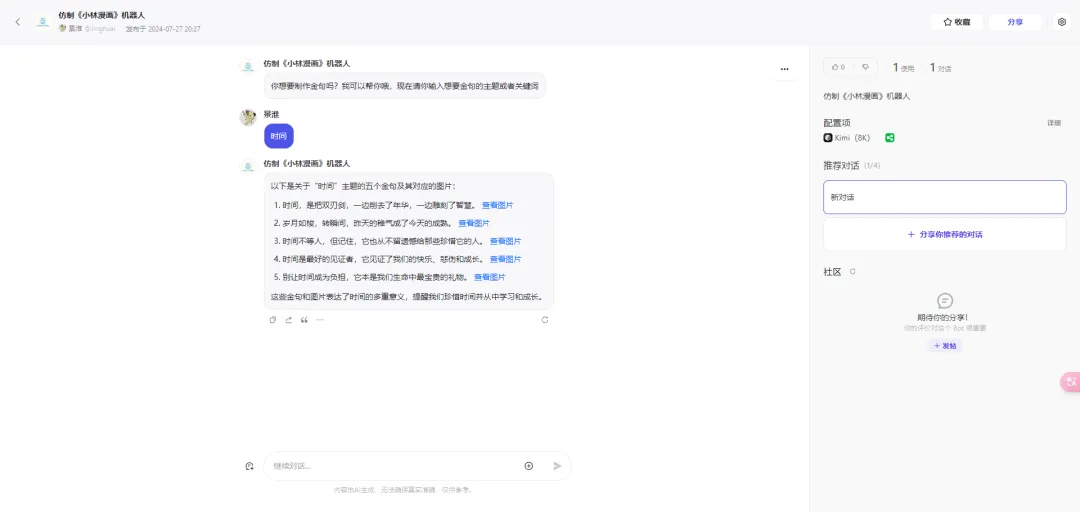Click the AI disclaimer text below the input
Screen dimensions: 1080x512
tap(404, 490)
